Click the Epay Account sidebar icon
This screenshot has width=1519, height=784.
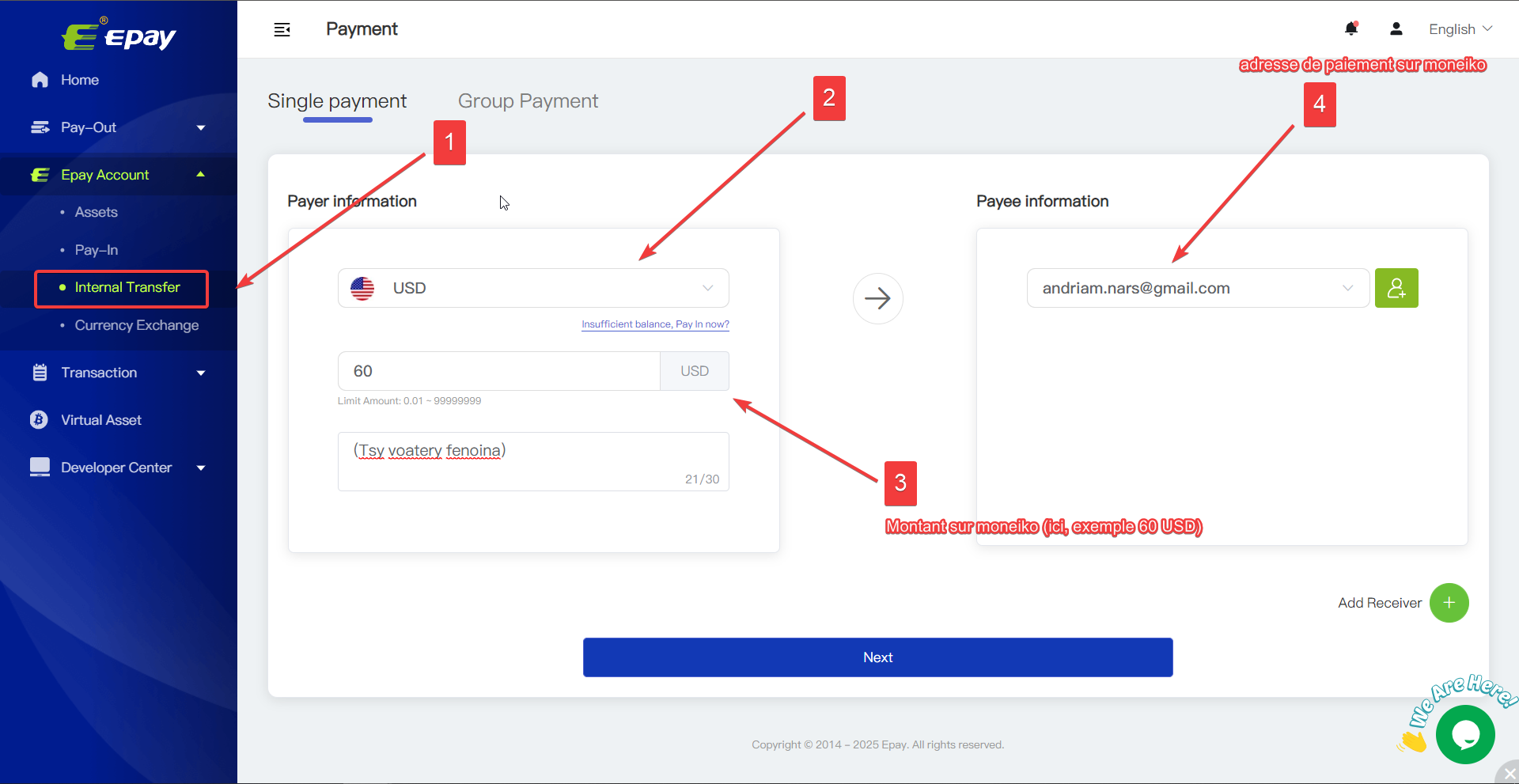point(40,175)
